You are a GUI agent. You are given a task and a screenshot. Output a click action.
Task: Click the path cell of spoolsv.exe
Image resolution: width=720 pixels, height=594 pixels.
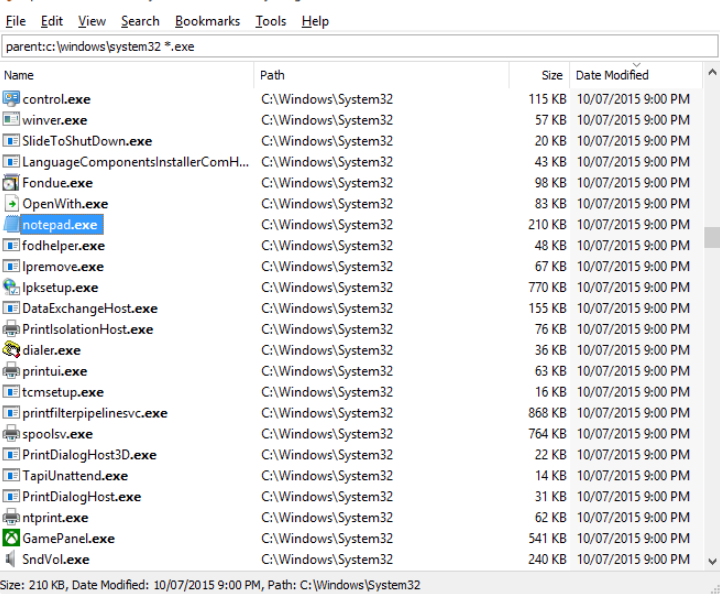(327, 434)
